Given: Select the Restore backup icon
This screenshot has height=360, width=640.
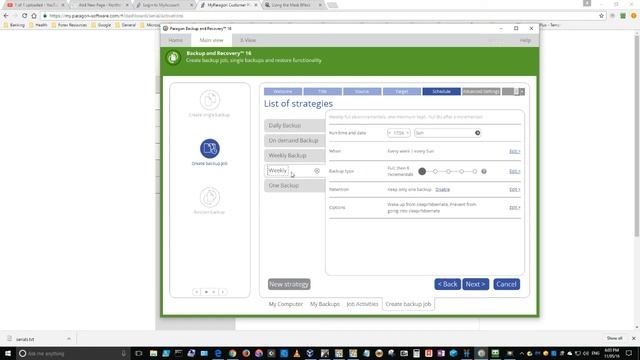Looking at the screenshot, I should (210, 197).
